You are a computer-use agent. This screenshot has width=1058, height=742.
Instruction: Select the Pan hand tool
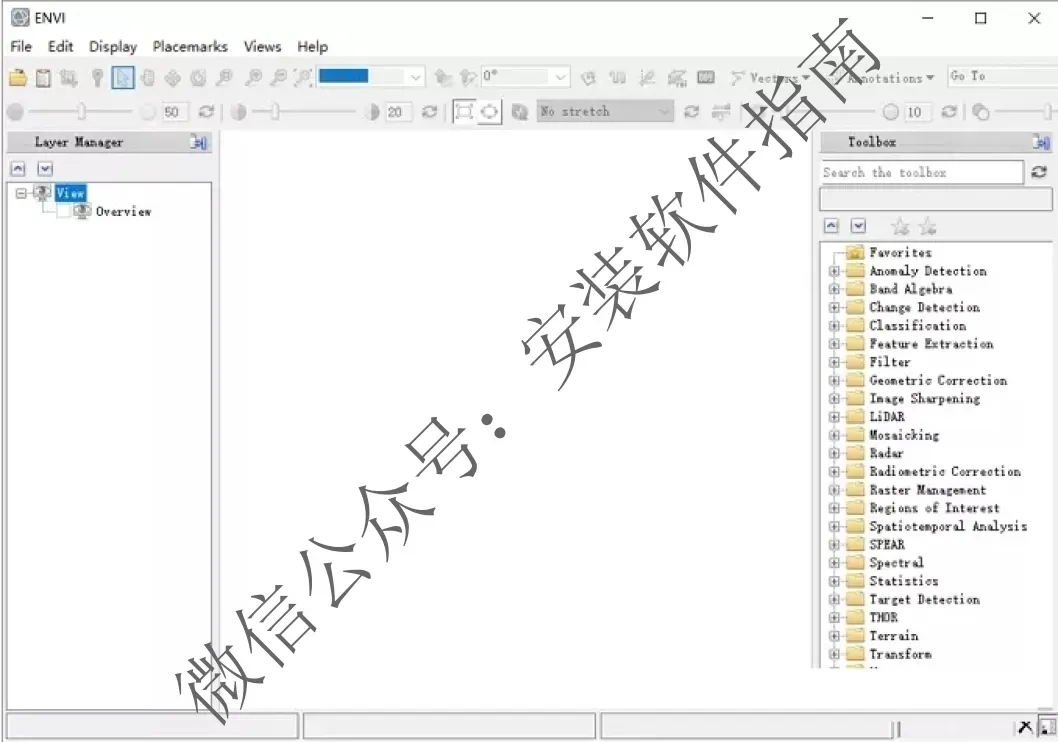(x=148, y=78)
